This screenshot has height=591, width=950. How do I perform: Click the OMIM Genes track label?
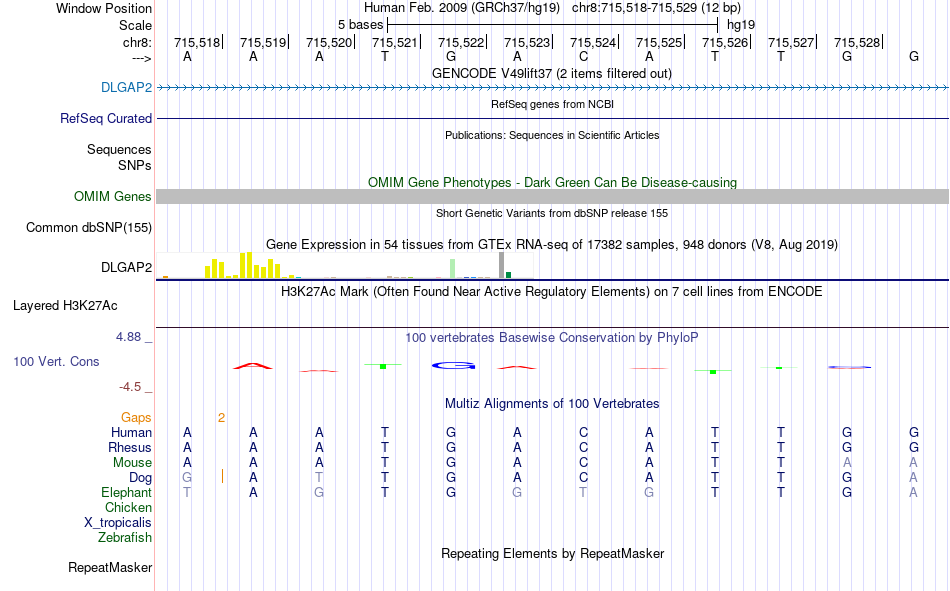point(113,196)
